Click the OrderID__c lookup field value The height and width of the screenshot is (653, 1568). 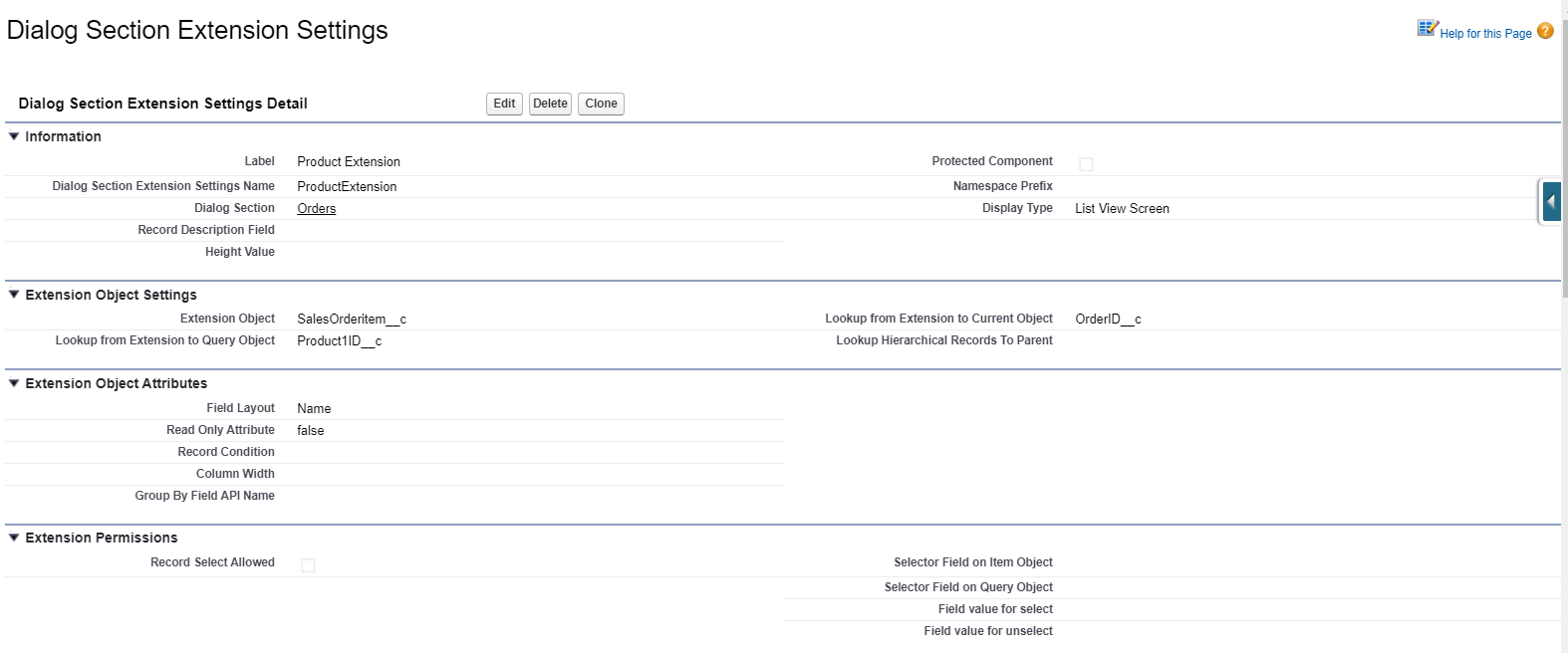pos(1108,320)
